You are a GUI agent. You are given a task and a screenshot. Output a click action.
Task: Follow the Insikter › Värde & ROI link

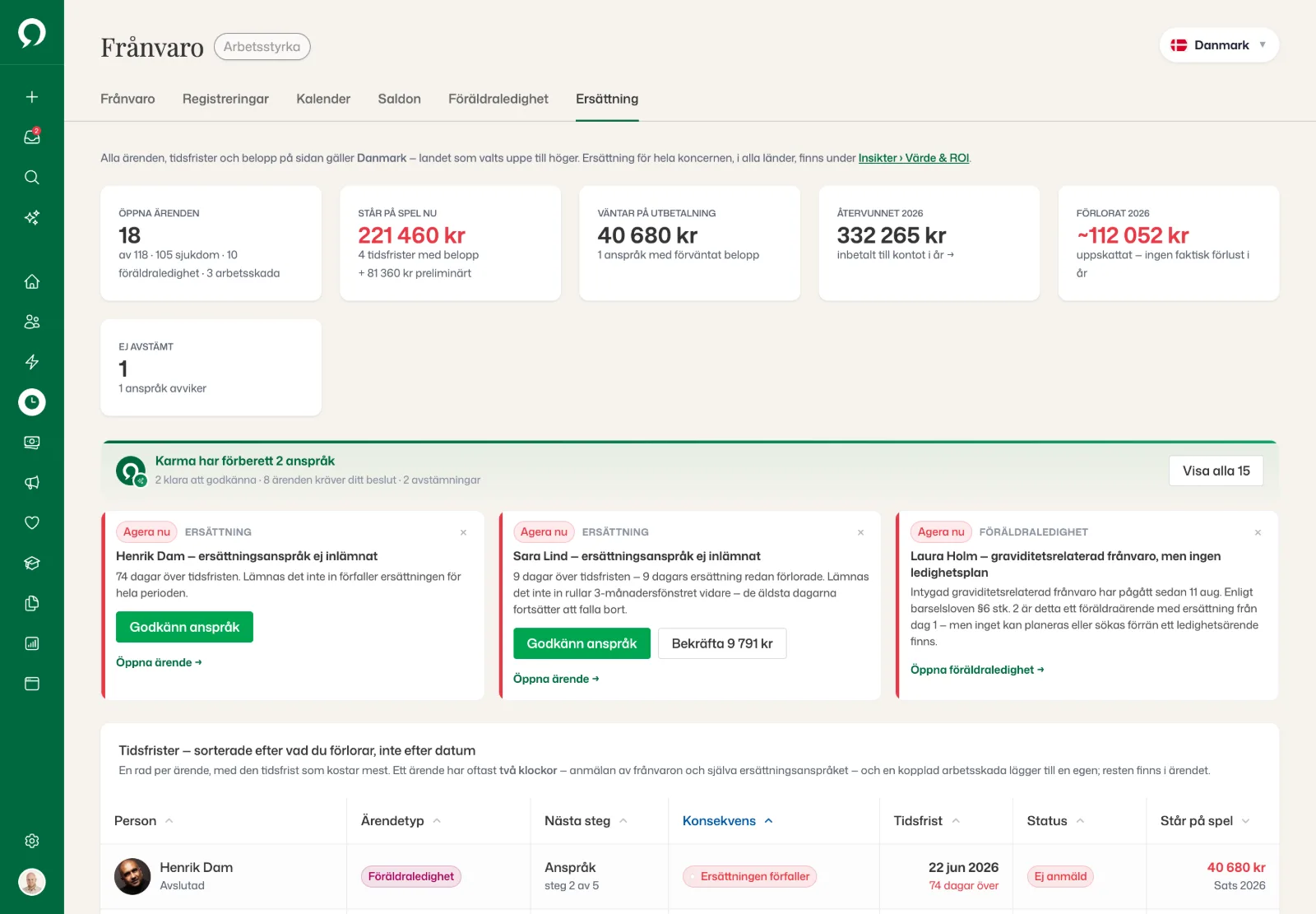(x=914, y=158)
